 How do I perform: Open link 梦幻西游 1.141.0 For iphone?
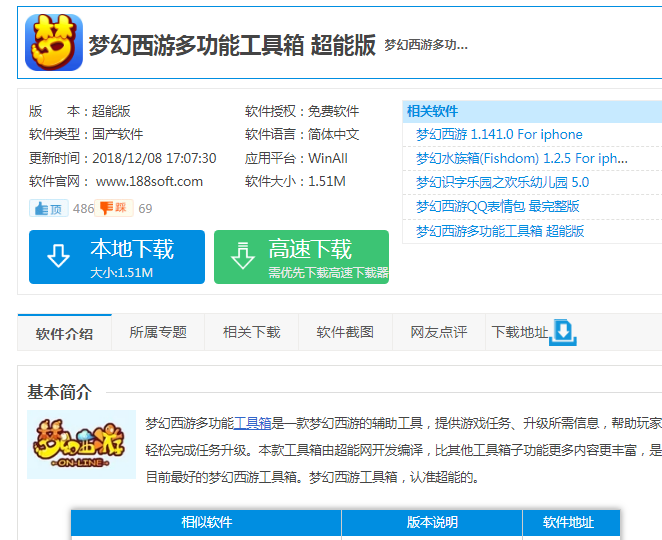pyautogui.click(x=499, y=135)
